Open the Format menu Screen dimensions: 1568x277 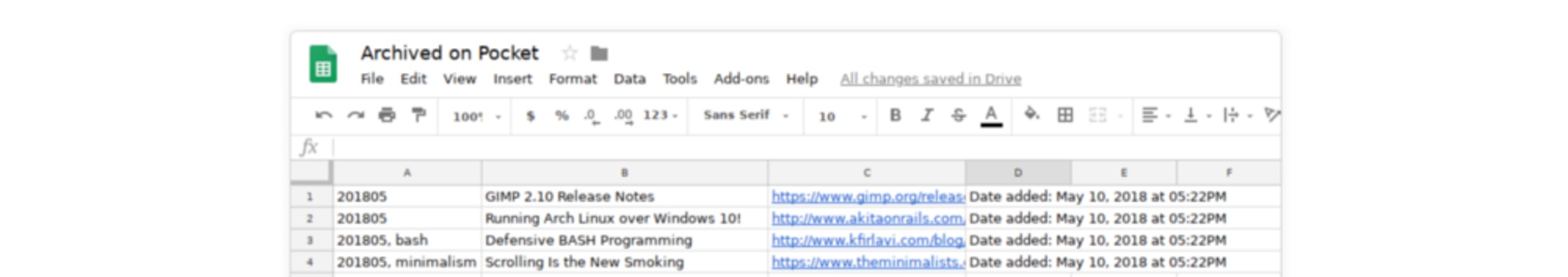(573, 79)
